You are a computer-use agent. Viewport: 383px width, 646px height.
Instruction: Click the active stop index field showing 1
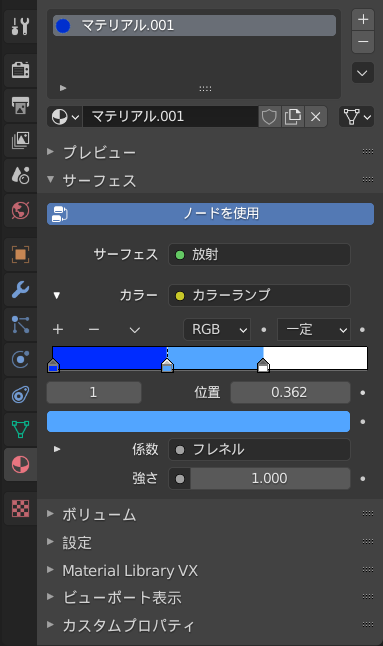[94, 392]
